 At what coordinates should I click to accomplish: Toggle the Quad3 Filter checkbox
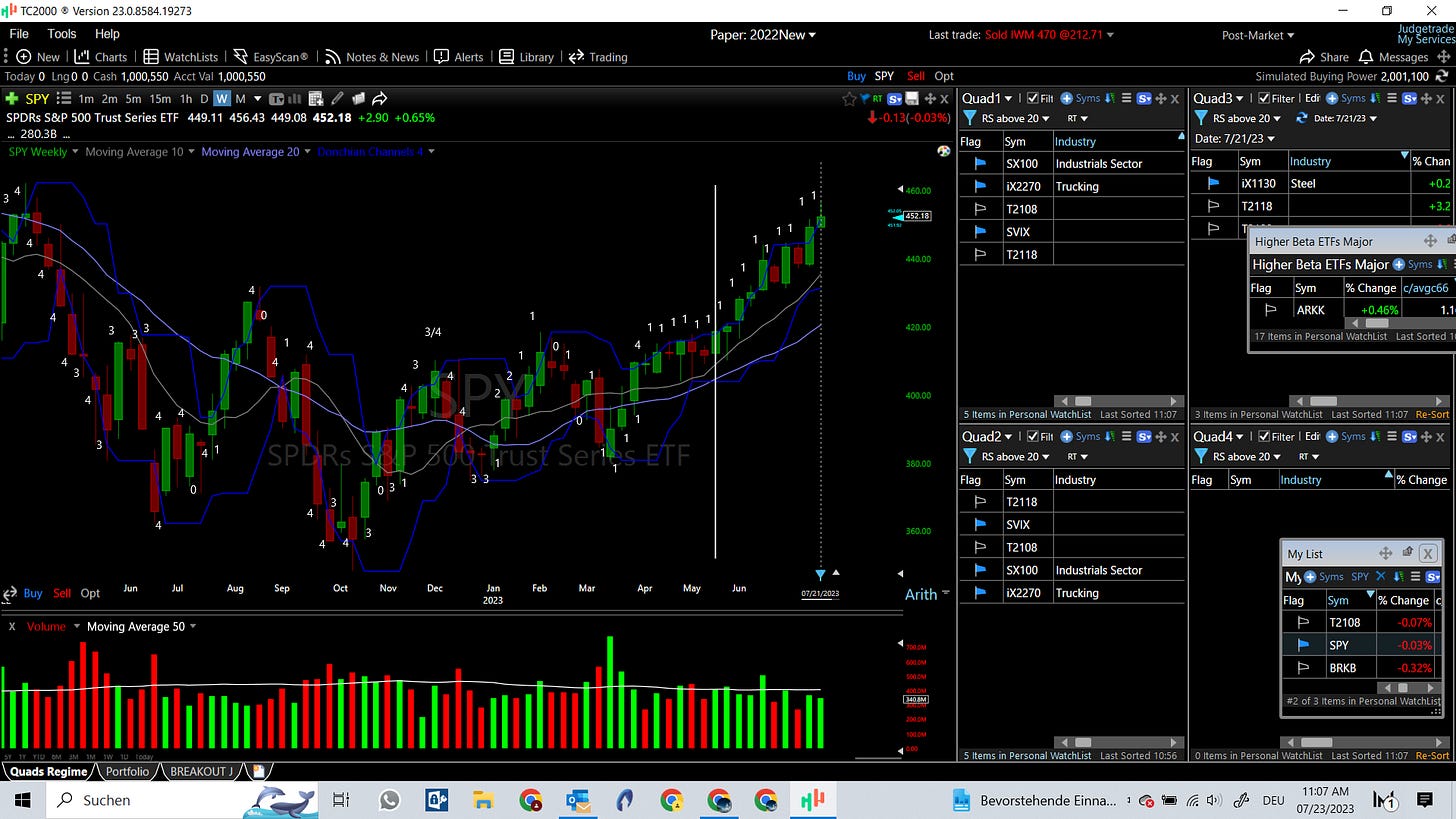tap(1264, 98)
